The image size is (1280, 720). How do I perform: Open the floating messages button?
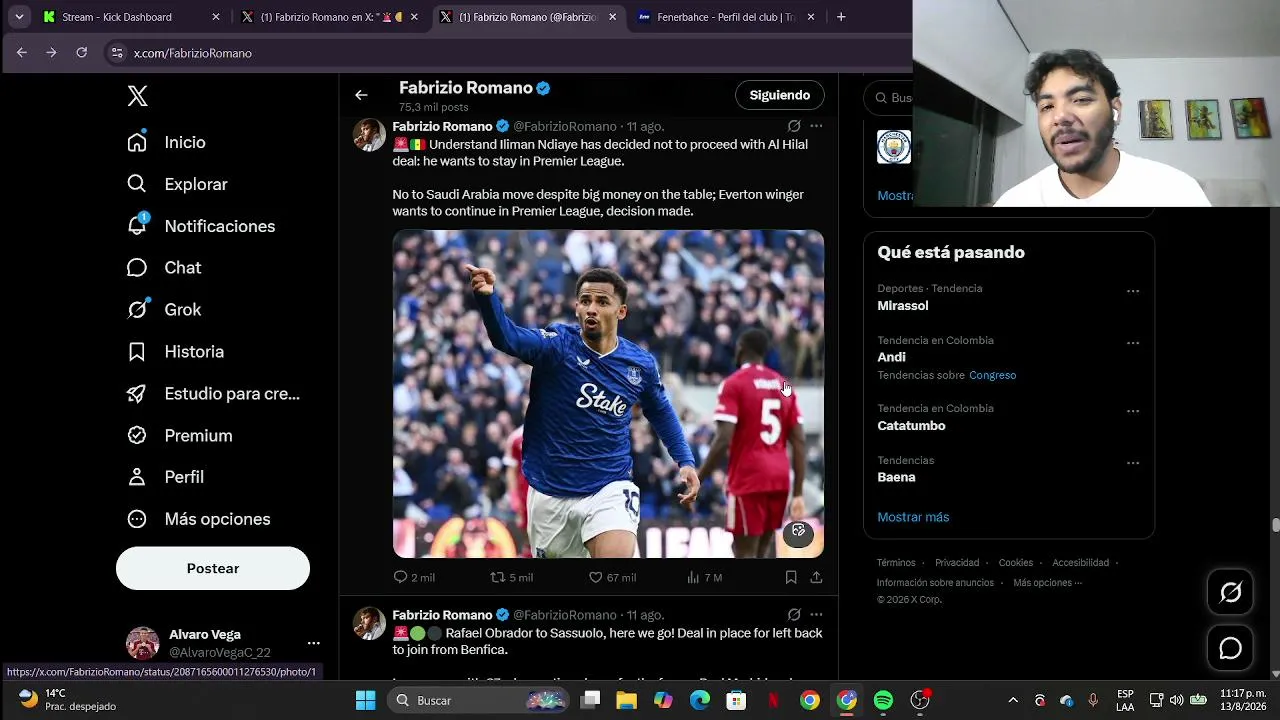click(1231, 649)
